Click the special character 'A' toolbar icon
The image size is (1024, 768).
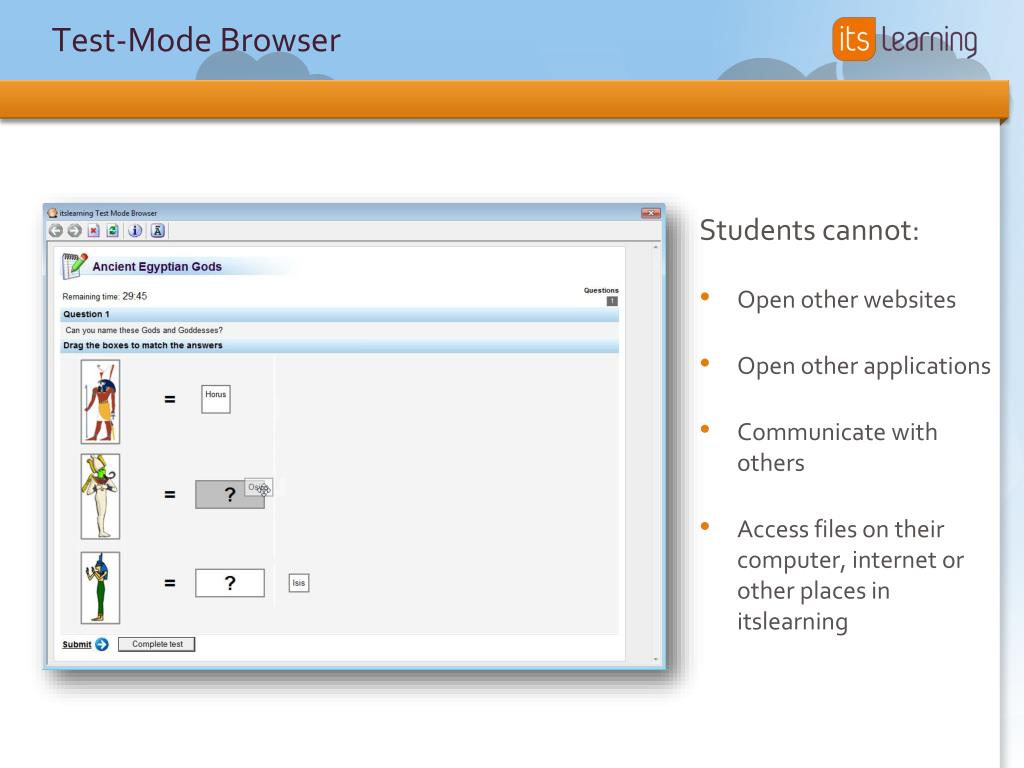(157, 231)
